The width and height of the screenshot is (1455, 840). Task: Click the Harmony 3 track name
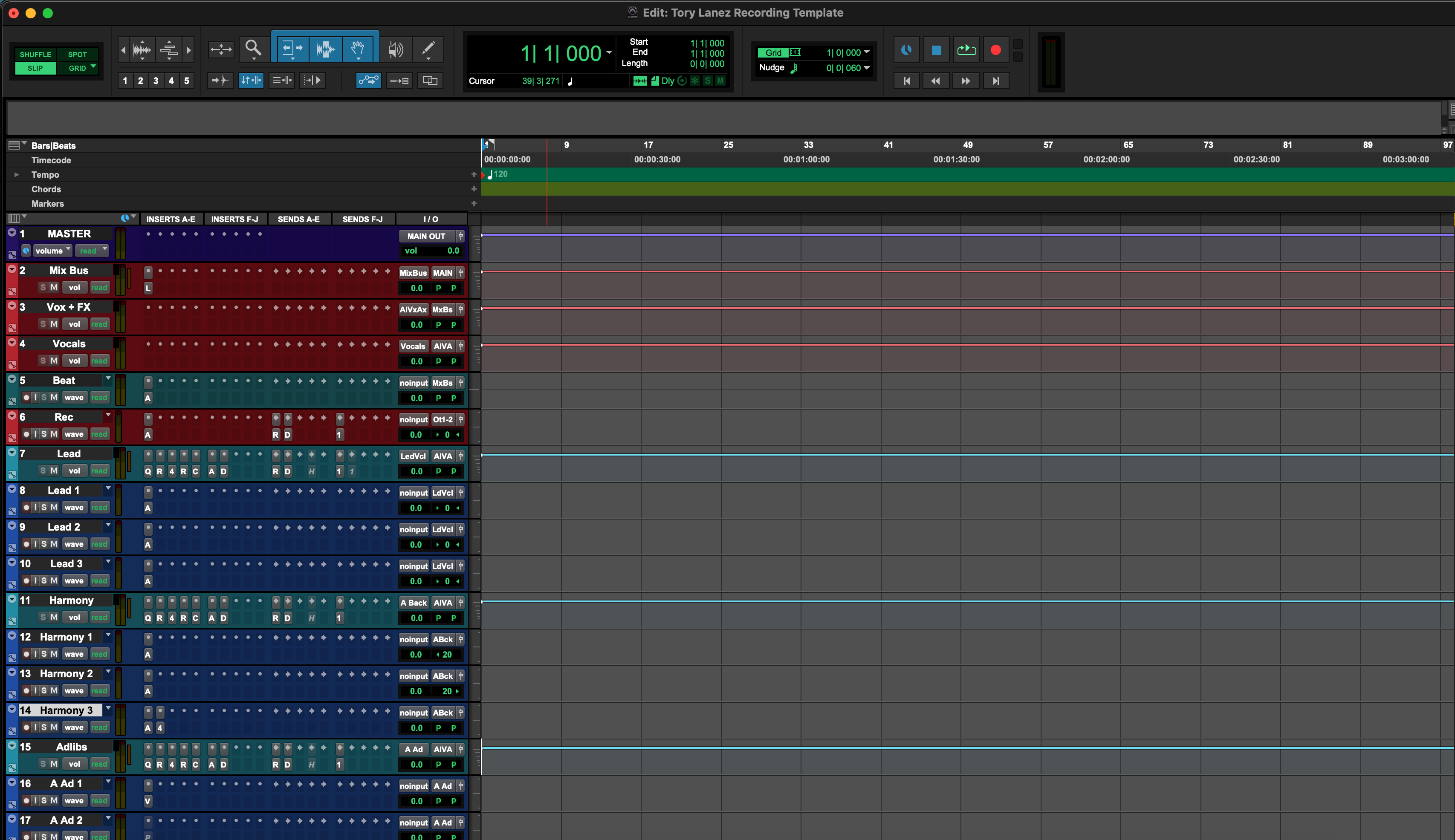tap(67, 710)
